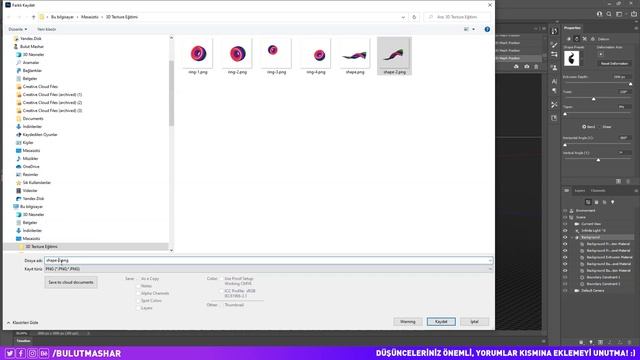This screenshot has width=640, height=360.
Task: Click the refresh icon next to address bar
Action: coord(414,17)
